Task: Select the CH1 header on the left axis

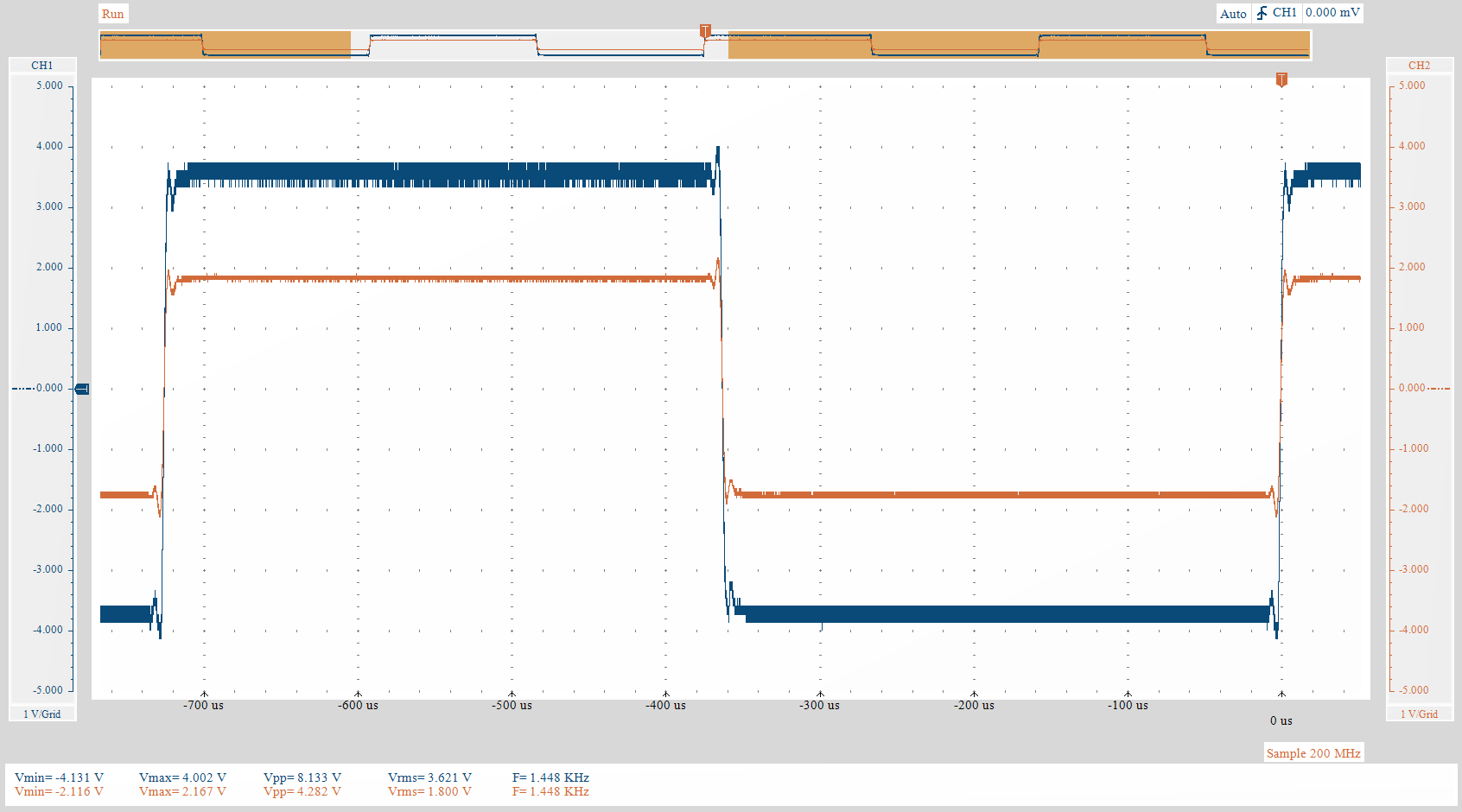Action: tap(42, 66)
